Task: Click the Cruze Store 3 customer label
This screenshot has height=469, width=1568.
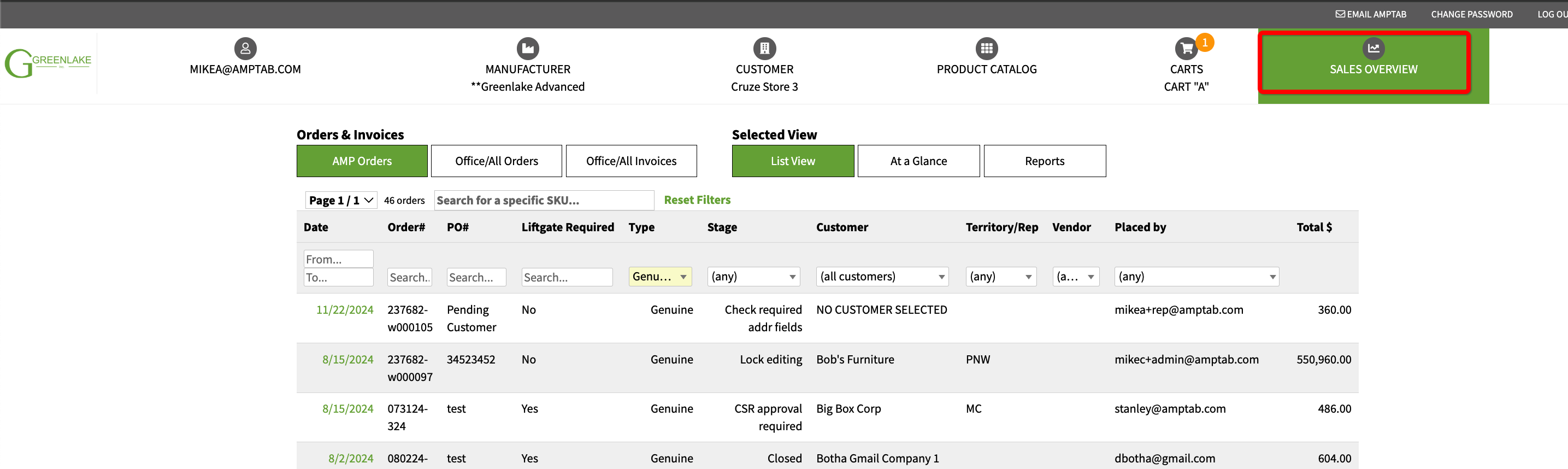Action: (764, 87)
